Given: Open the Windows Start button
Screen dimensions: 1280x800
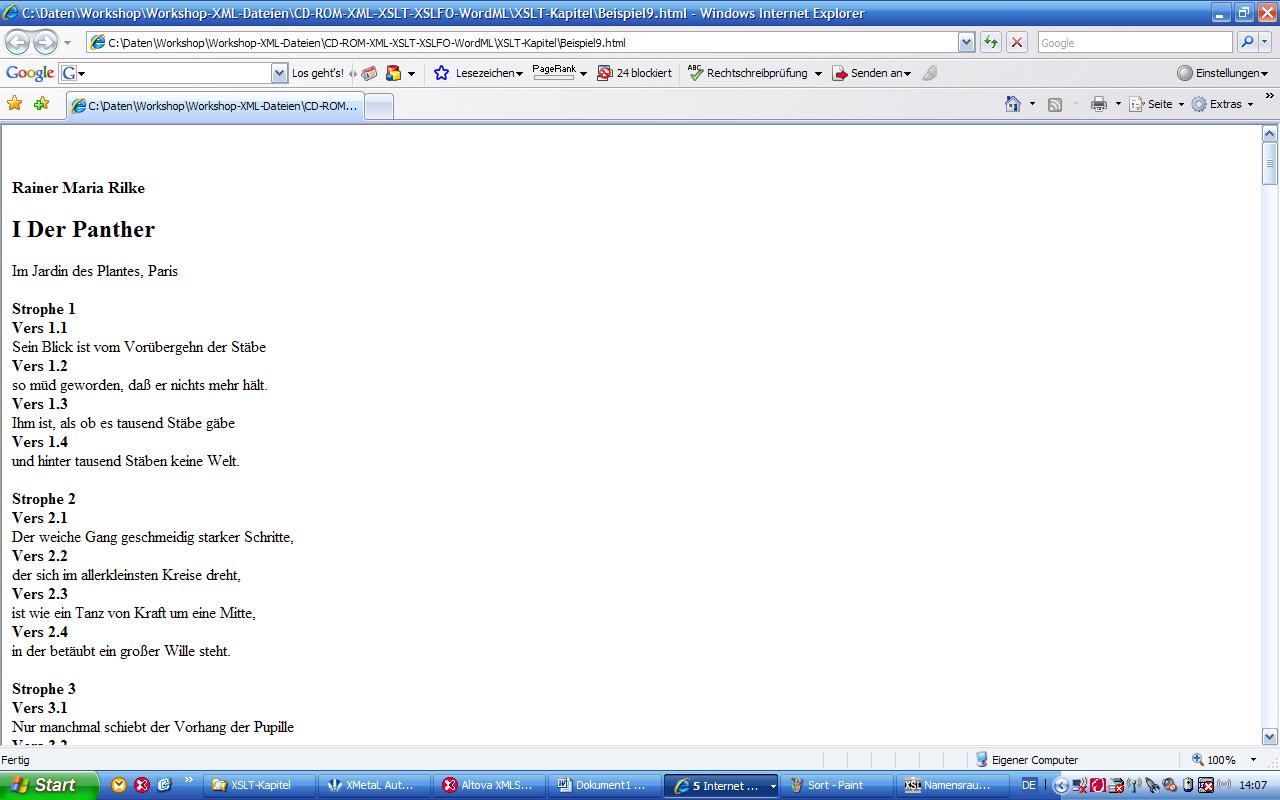Looking at the screenshot, I should 49,785.
